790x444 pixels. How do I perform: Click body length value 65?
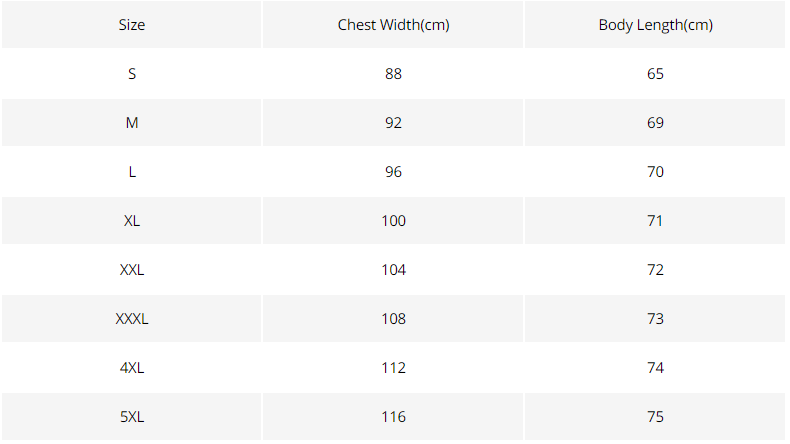point(655,74)
